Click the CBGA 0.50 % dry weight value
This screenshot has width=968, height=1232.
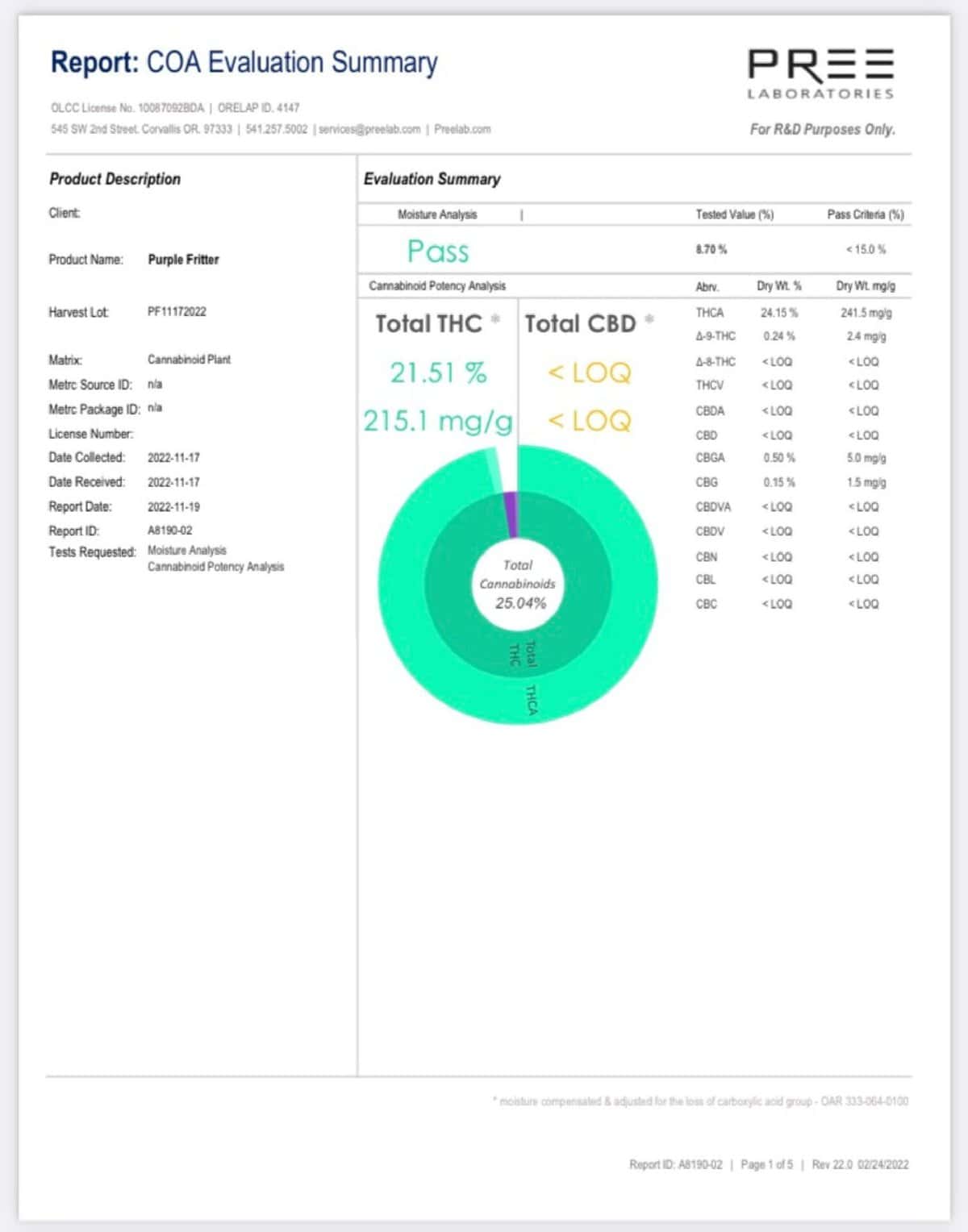(x=778, y=458)
